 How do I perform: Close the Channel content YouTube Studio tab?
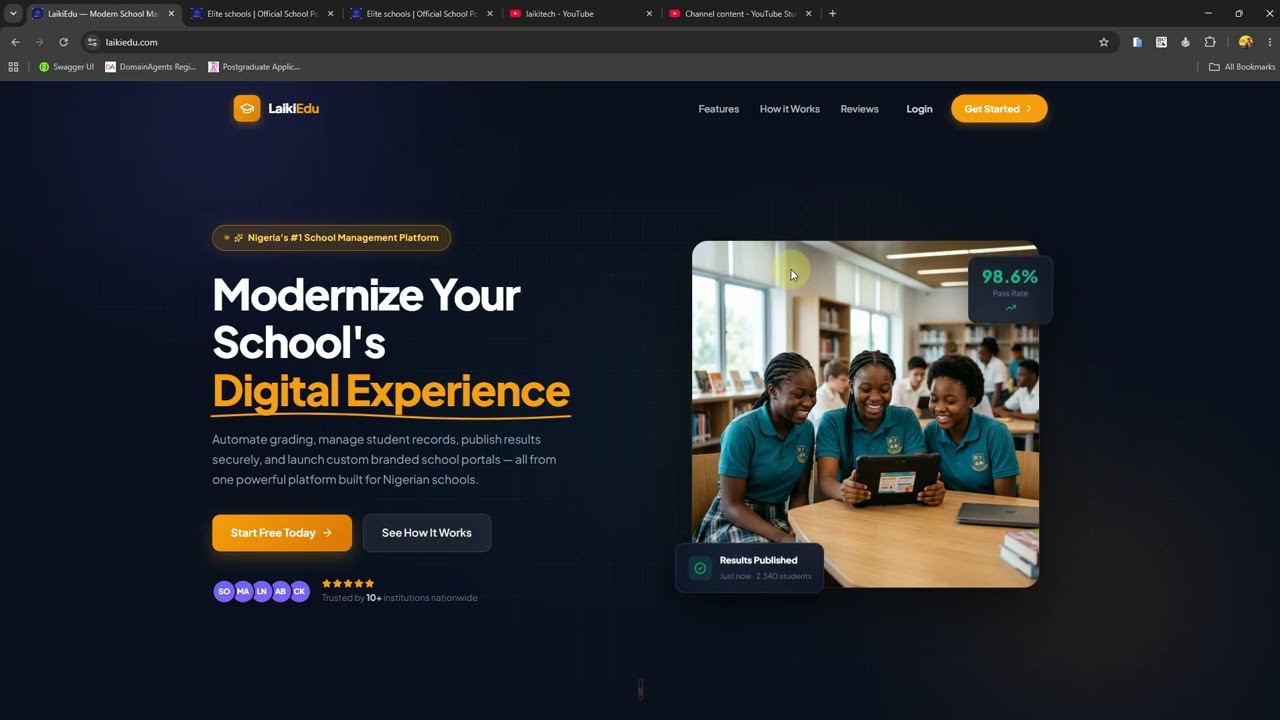click(808, 14)
